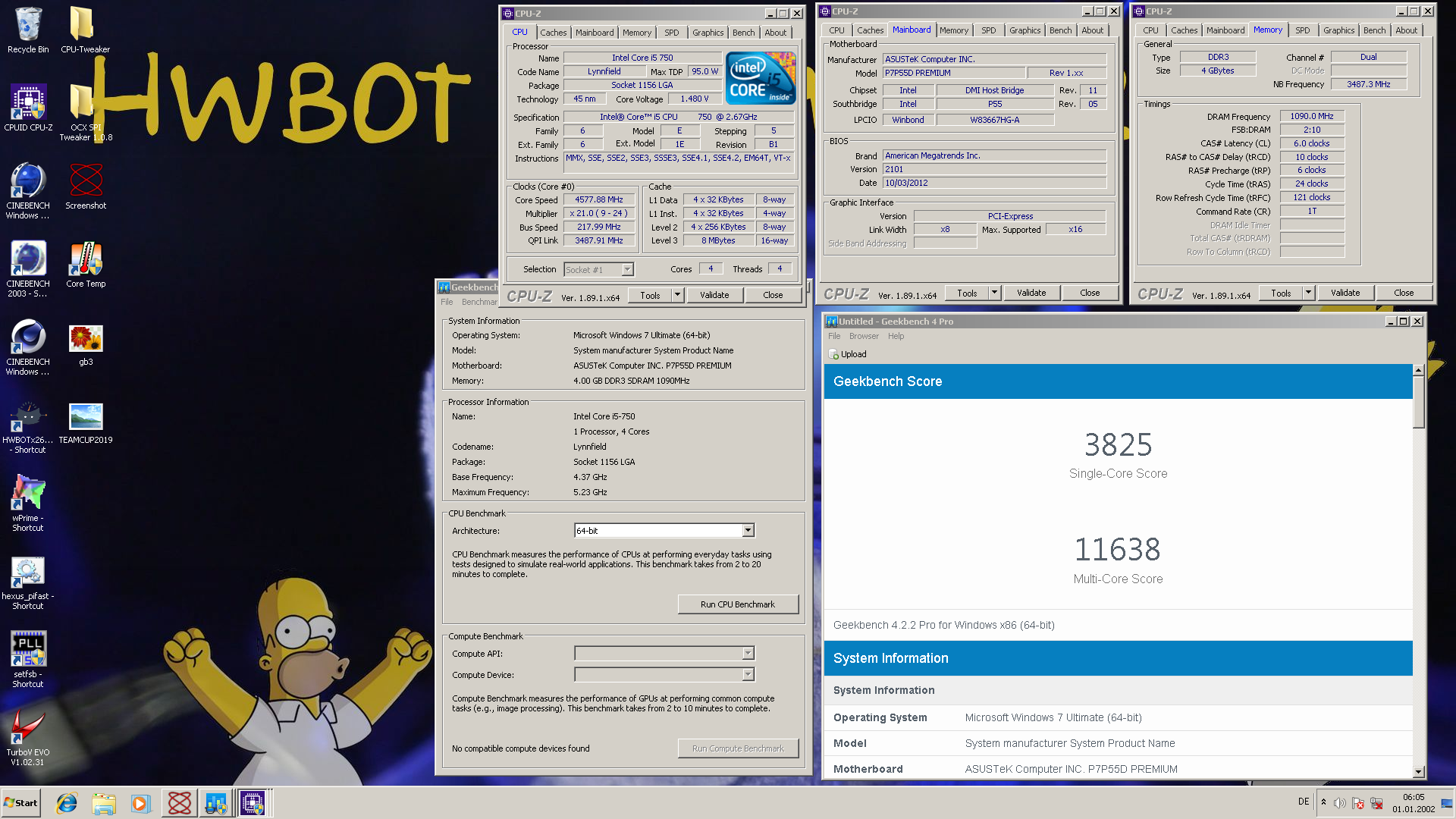
Task: Open the Mainboard tab in first CPU-Z window
Action: tap(595, 33)
